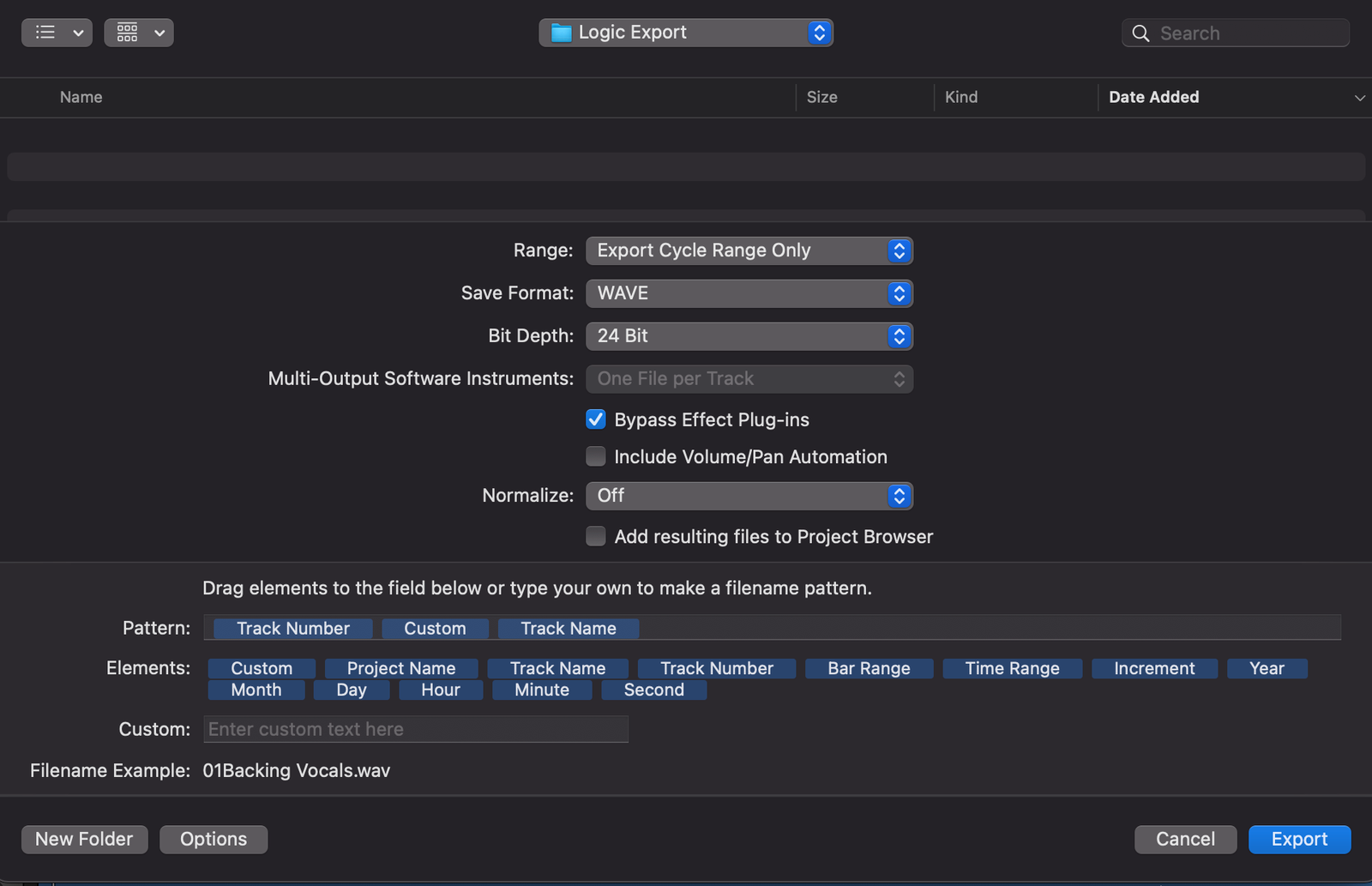Click the Project Name element token
This screenshot has width=1372, height=886.
coord(401,668)
